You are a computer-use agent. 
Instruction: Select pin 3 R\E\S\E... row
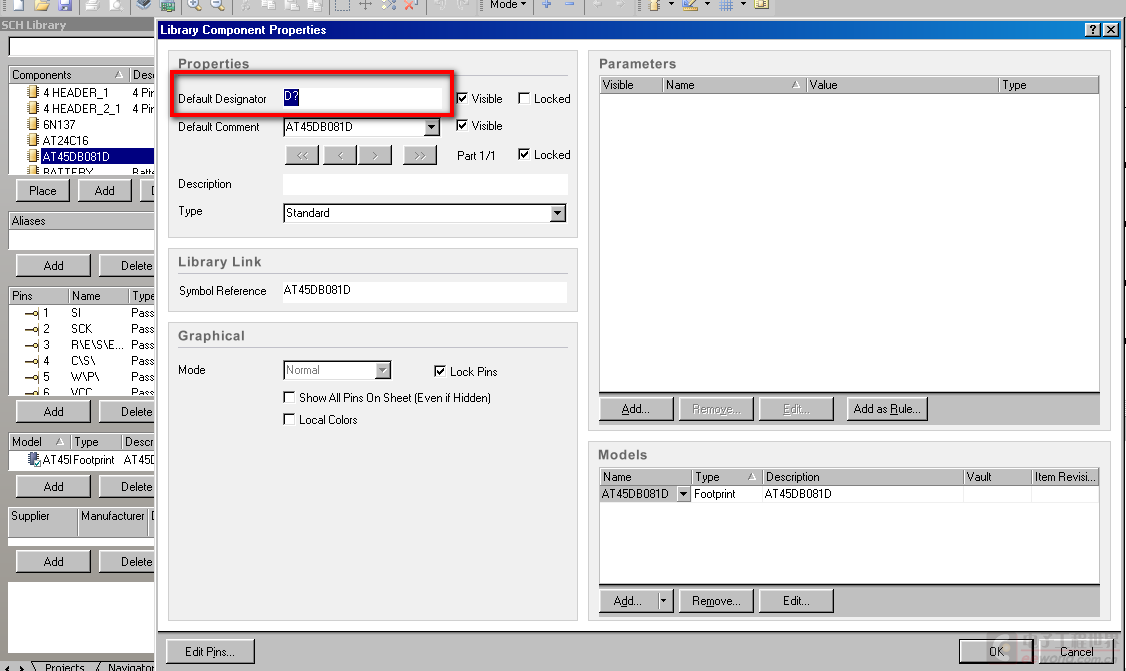pyautogui.click(x=81, y=345)
